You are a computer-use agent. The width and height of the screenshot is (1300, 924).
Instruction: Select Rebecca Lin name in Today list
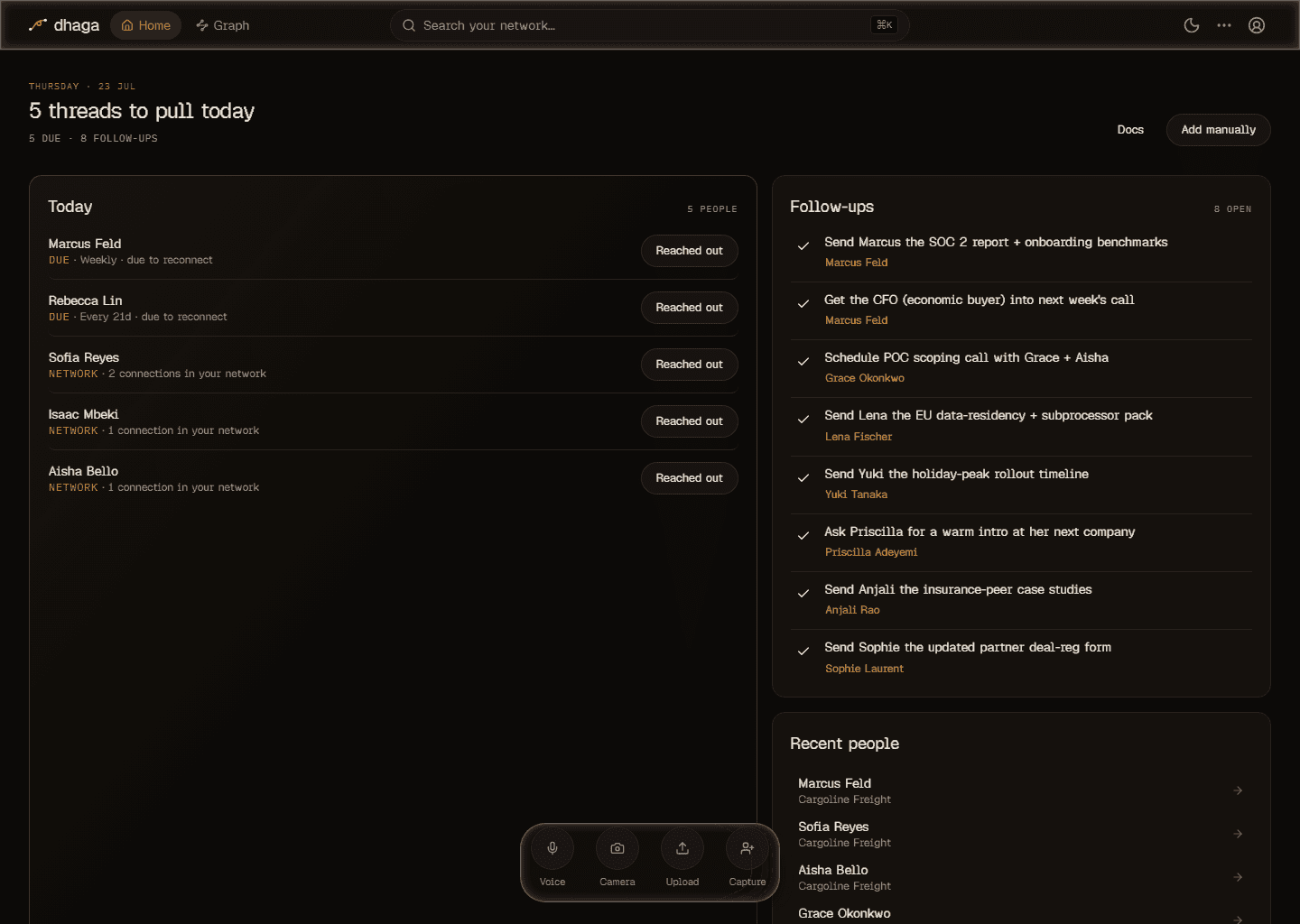(86, 300)
